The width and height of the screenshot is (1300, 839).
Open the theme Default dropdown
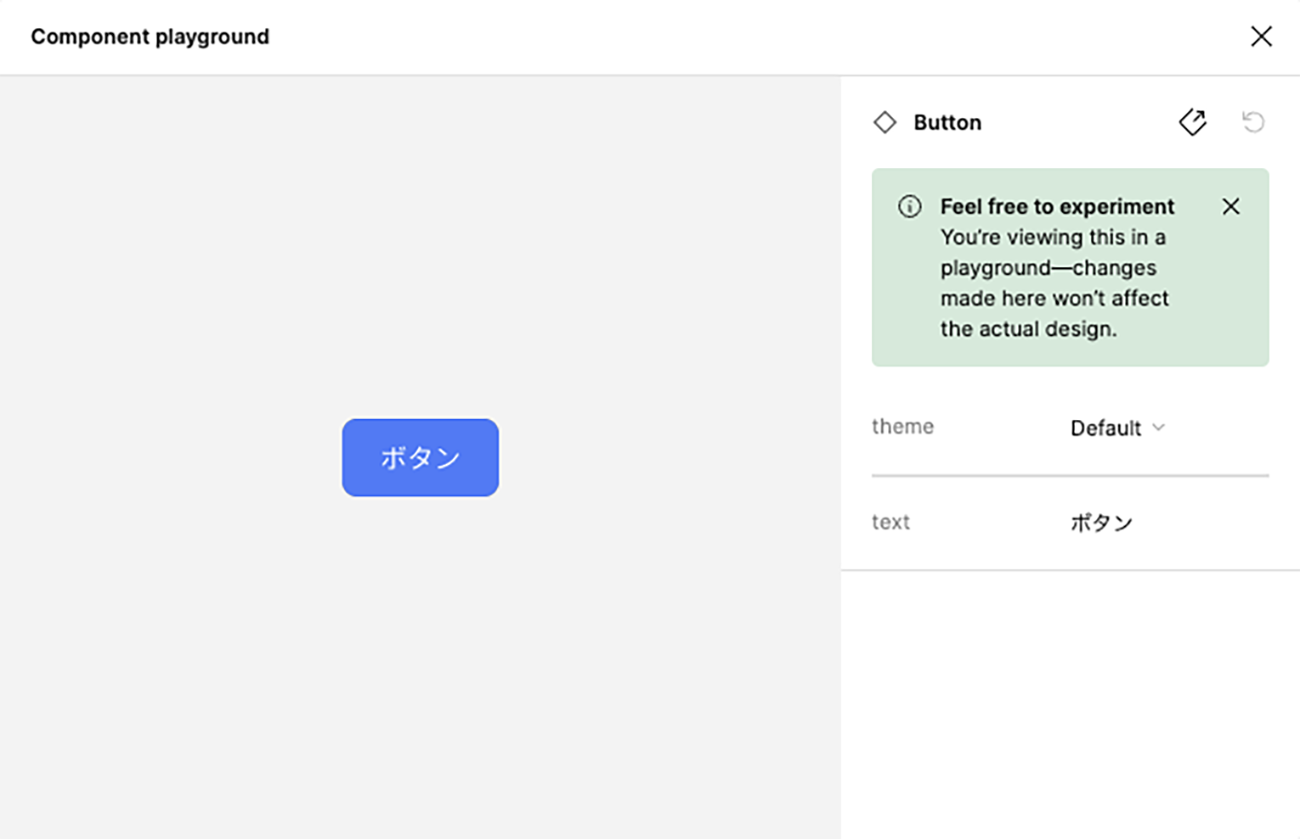pos(1117,428)
